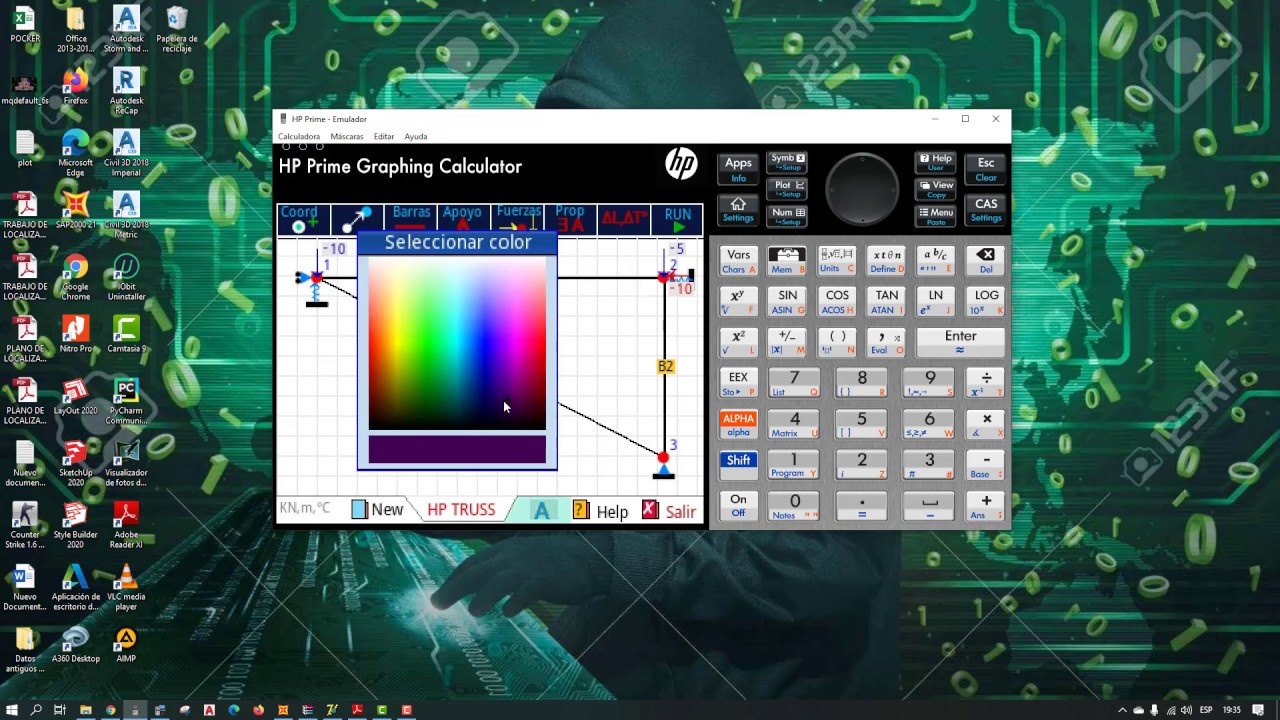
Task: Click the x² square key
Action: 738,343
